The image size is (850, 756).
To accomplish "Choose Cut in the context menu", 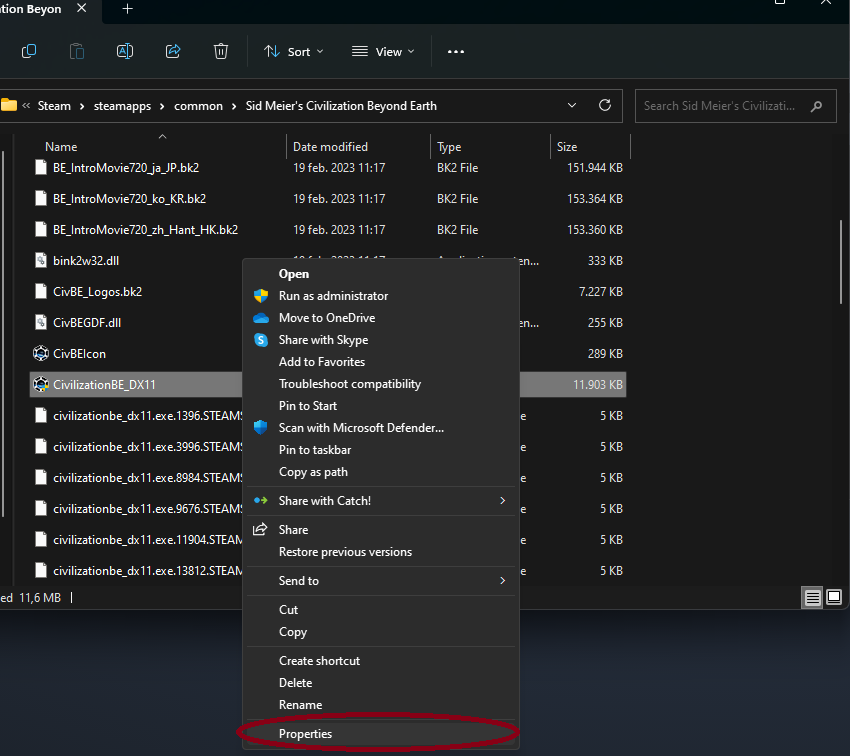I will click(x=381, y=610).
